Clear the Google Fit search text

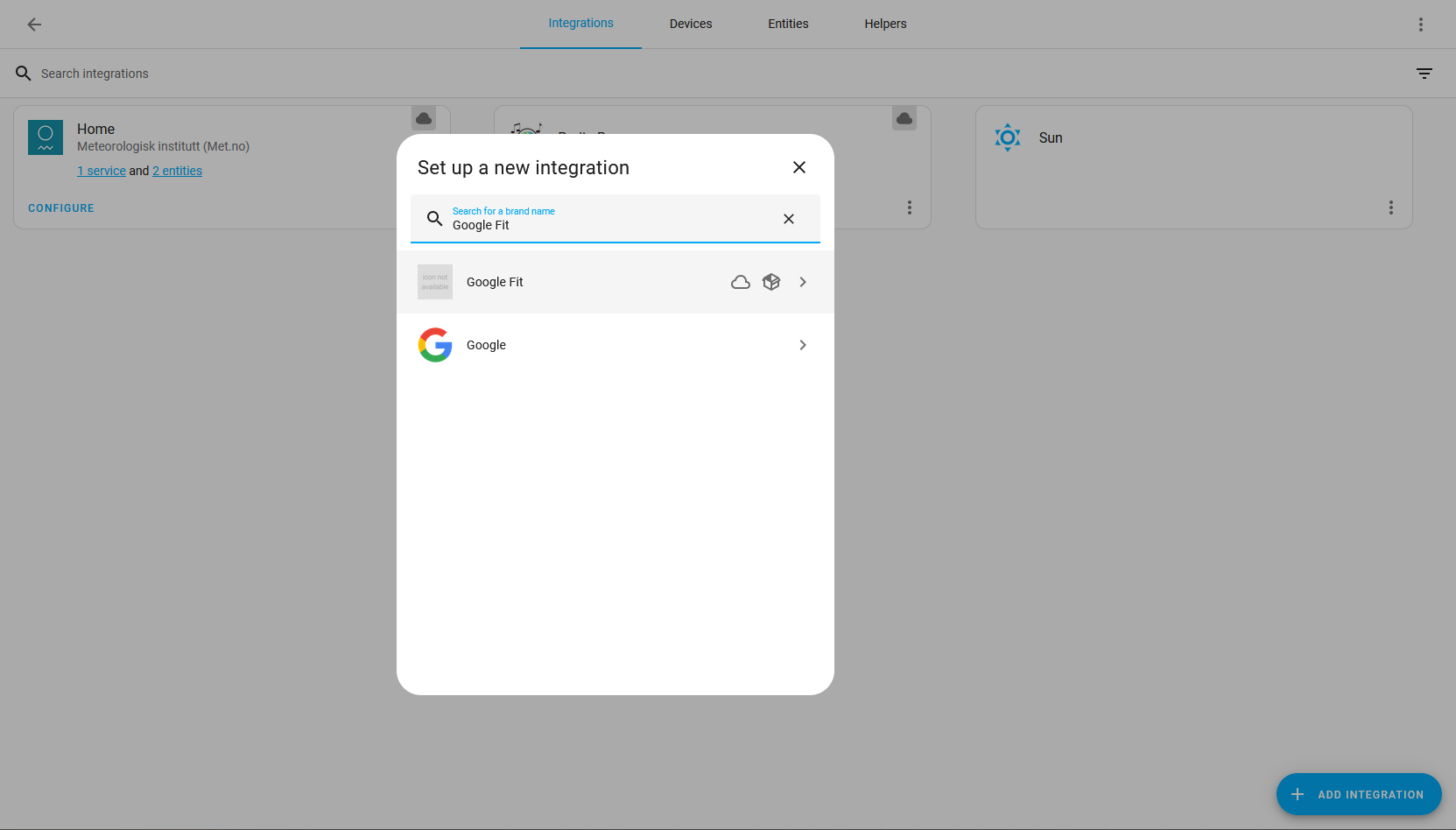(789, 219)
